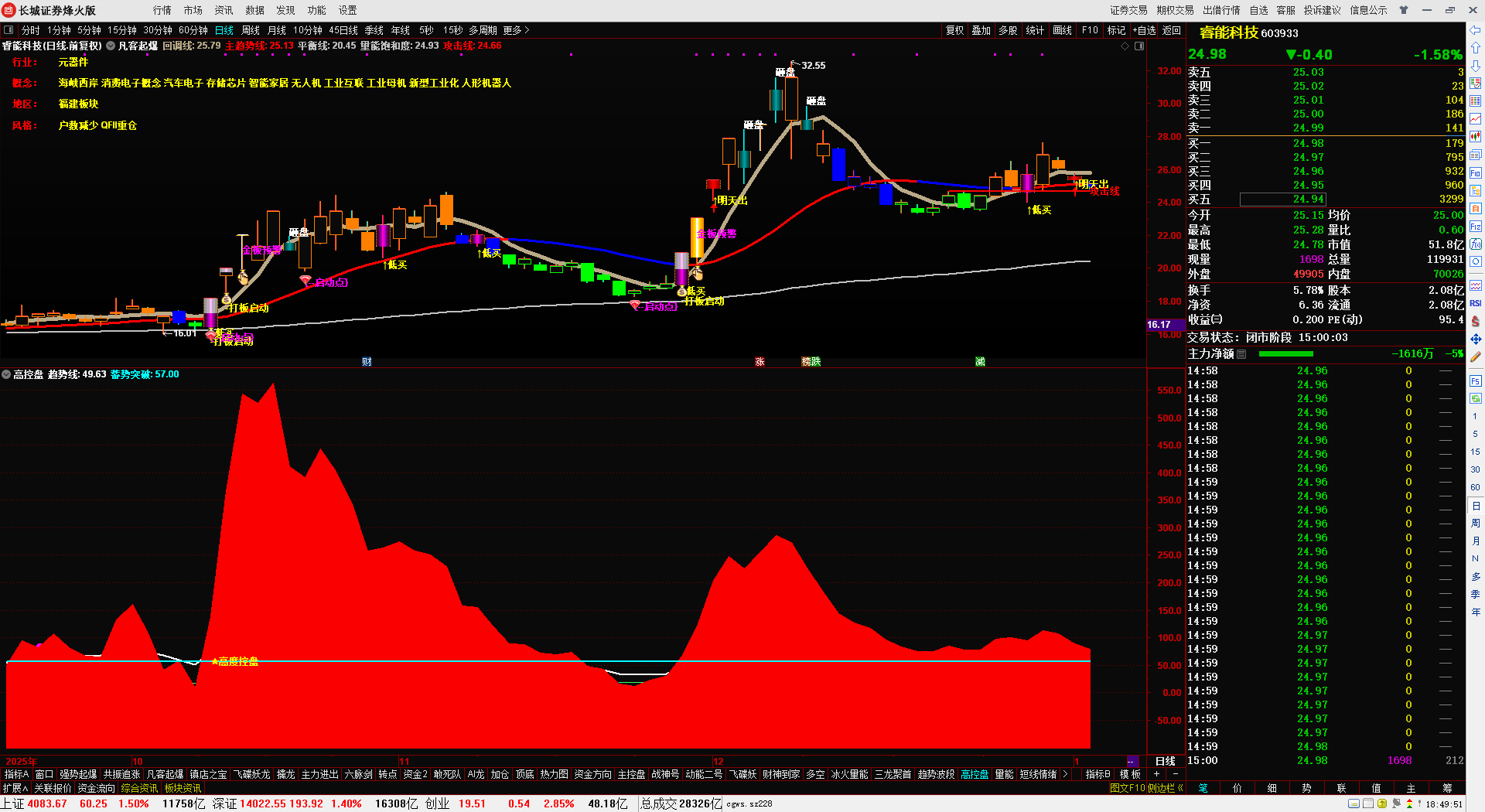Click the F12 icon in right sidebar
Screen dimensions: 1485x812
(1475, 227)
